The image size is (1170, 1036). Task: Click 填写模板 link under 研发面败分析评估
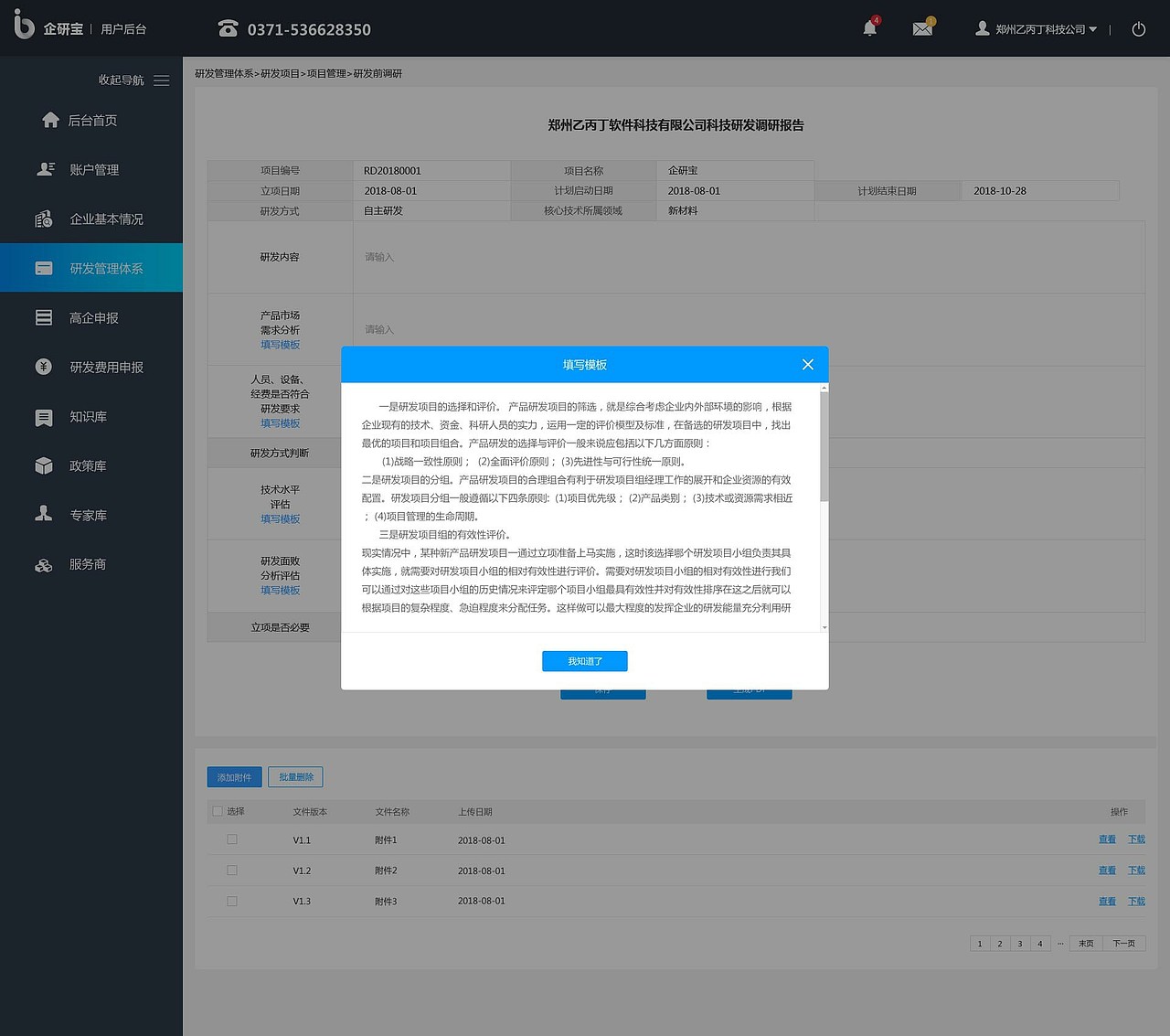(x=280, y=590)
